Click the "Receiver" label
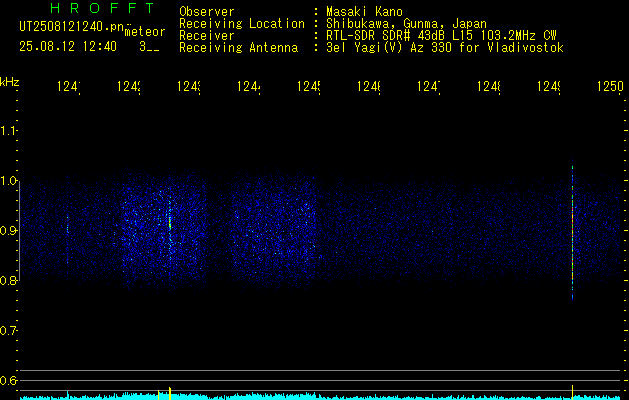Viewport: 629px width, 400px height. coord(207,36)
